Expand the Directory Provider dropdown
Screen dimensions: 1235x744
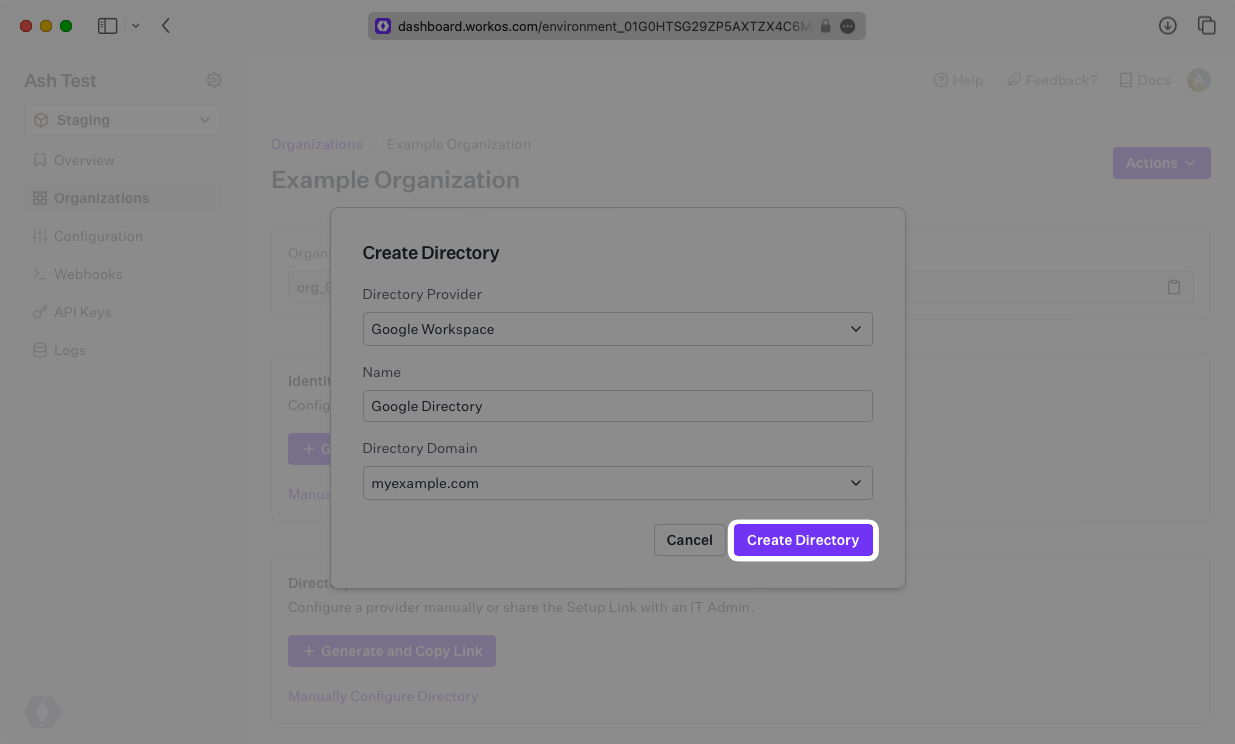[x=617, y=329]
